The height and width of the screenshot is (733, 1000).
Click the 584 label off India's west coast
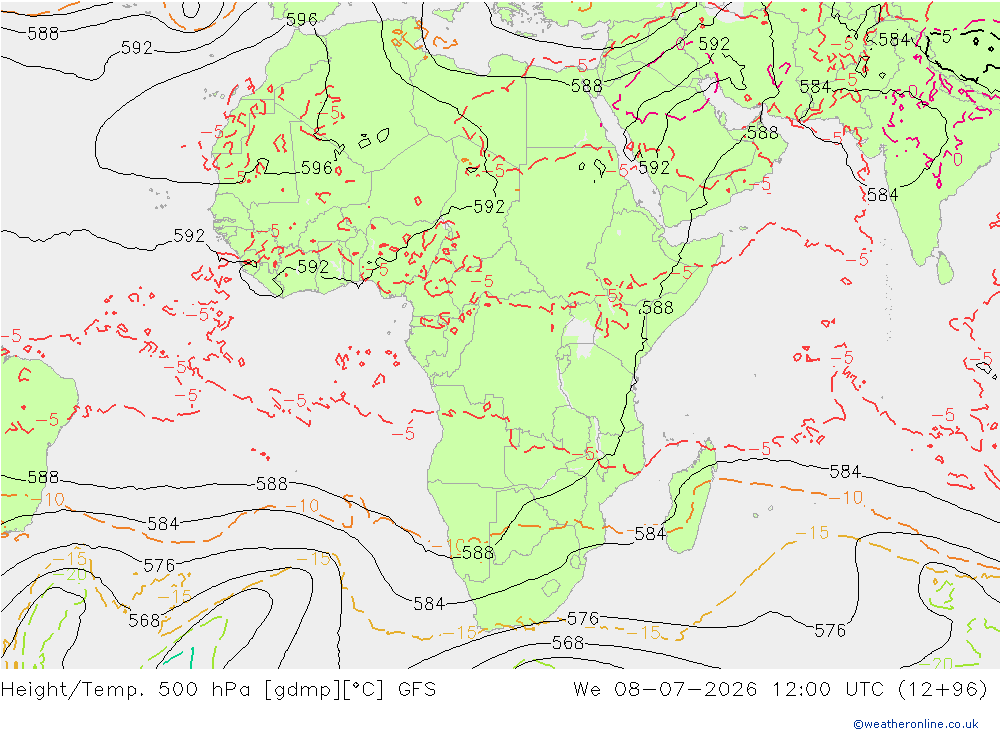(883, 195)
